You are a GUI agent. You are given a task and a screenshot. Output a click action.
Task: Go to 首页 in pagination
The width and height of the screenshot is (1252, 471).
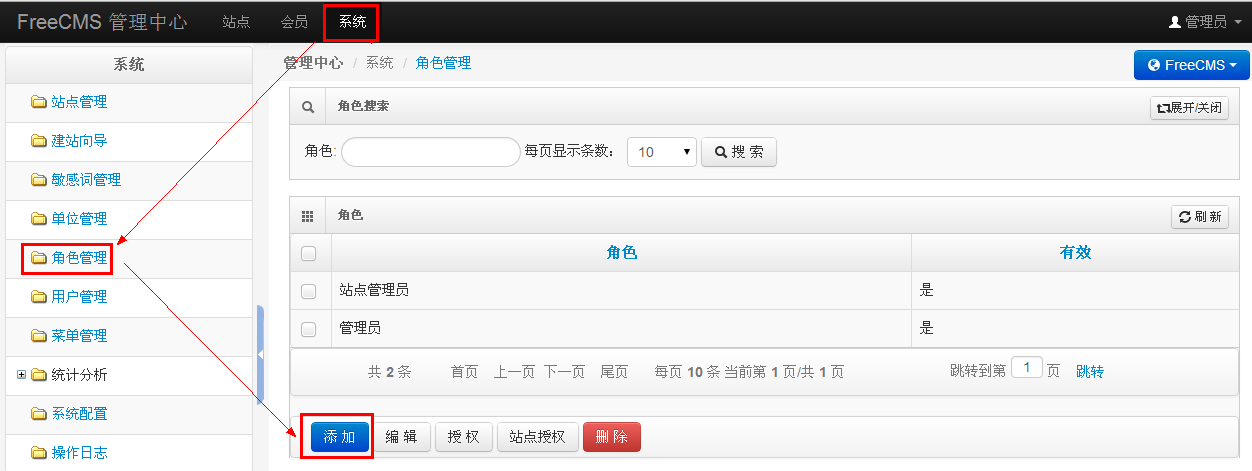pyautogui.click(x=464, y=372)
